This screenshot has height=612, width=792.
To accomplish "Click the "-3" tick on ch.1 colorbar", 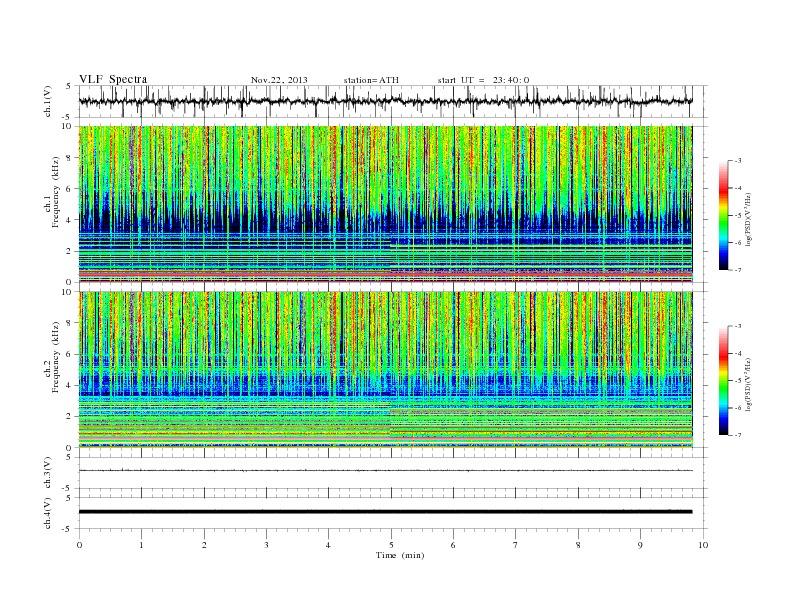I will pyautogui.click(x=737, y=161).
